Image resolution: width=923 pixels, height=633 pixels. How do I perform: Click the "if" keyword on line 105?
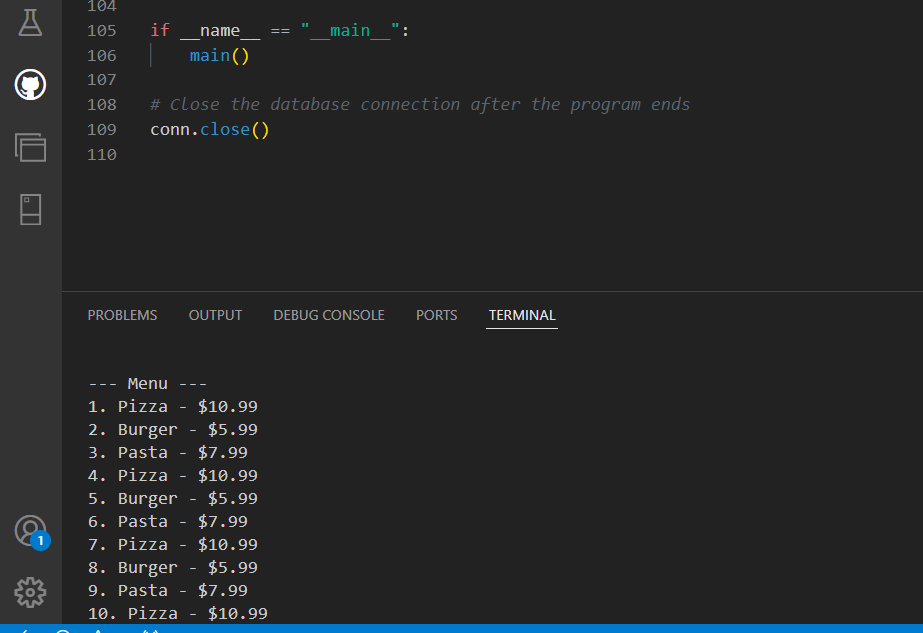tap(160, 30)
